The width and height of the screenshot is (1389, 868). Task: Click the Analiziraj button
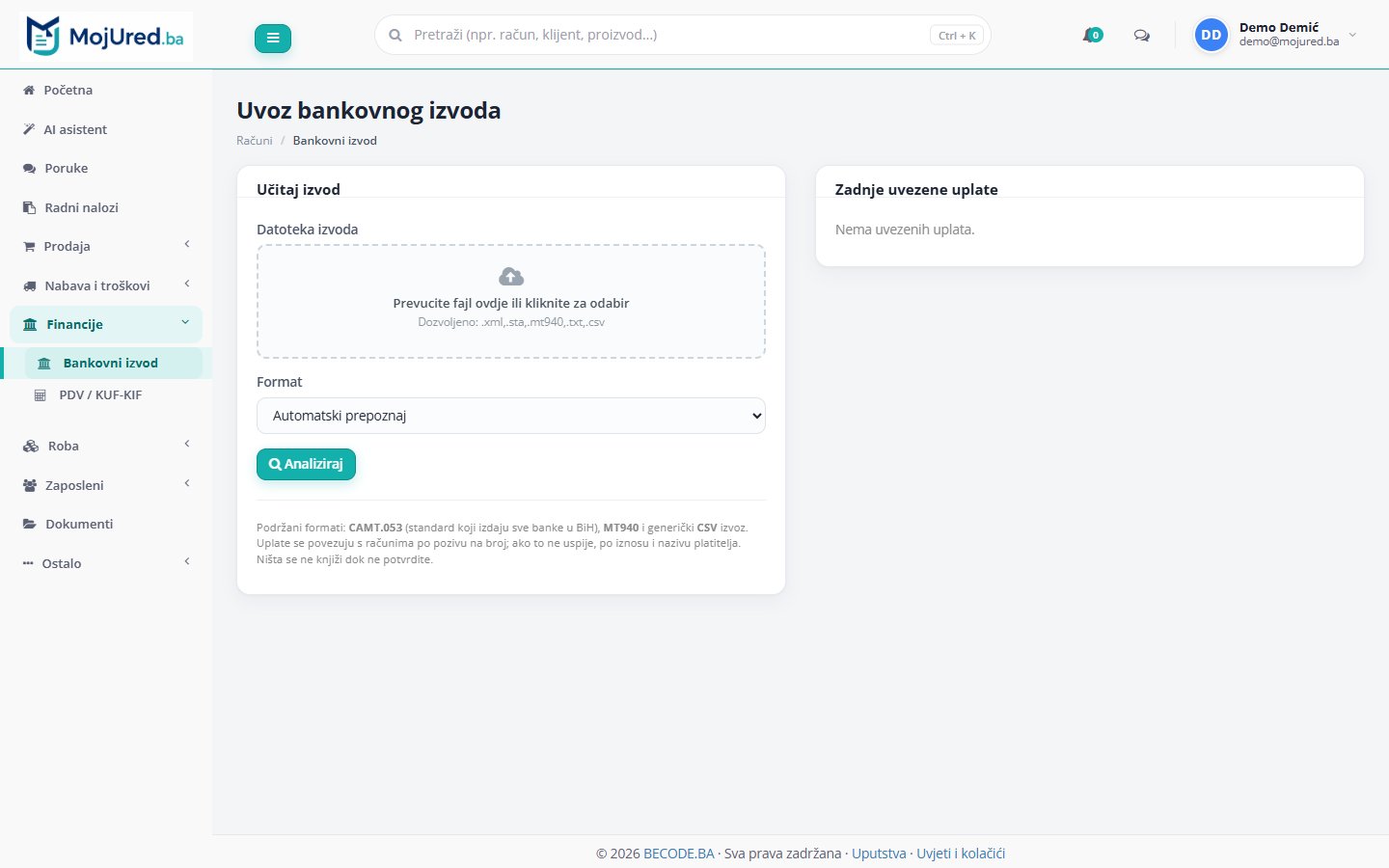[306, 464]
